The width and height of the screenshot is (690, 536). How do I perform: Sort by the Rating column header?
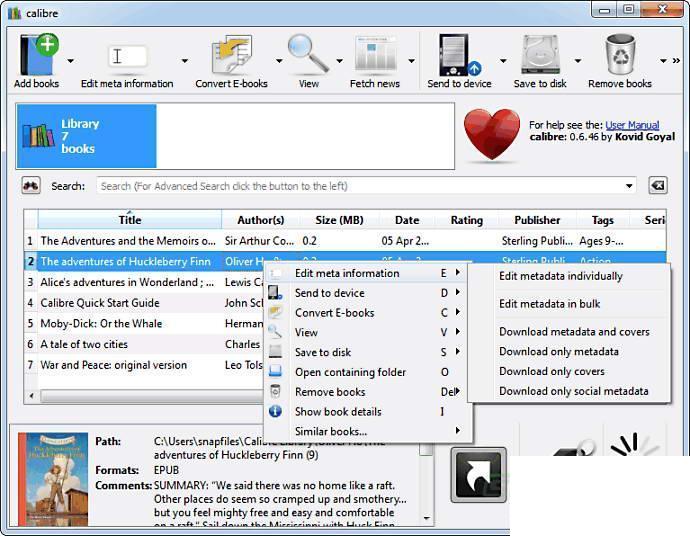466,220
